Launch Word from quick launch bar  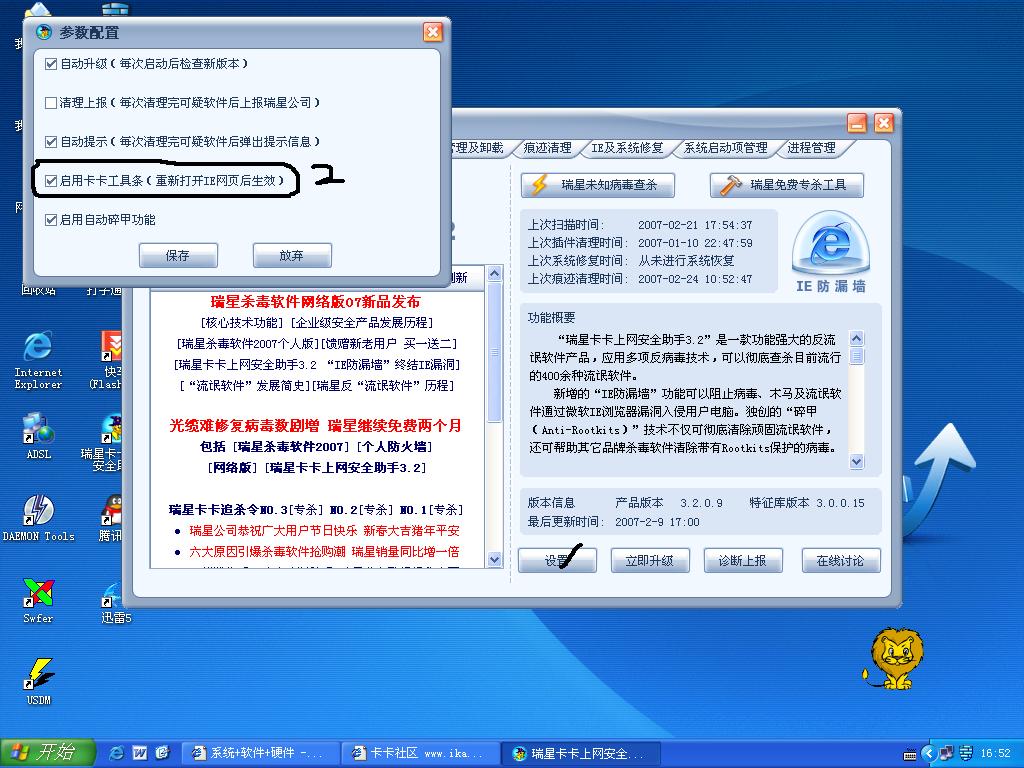tap(140, 753)
